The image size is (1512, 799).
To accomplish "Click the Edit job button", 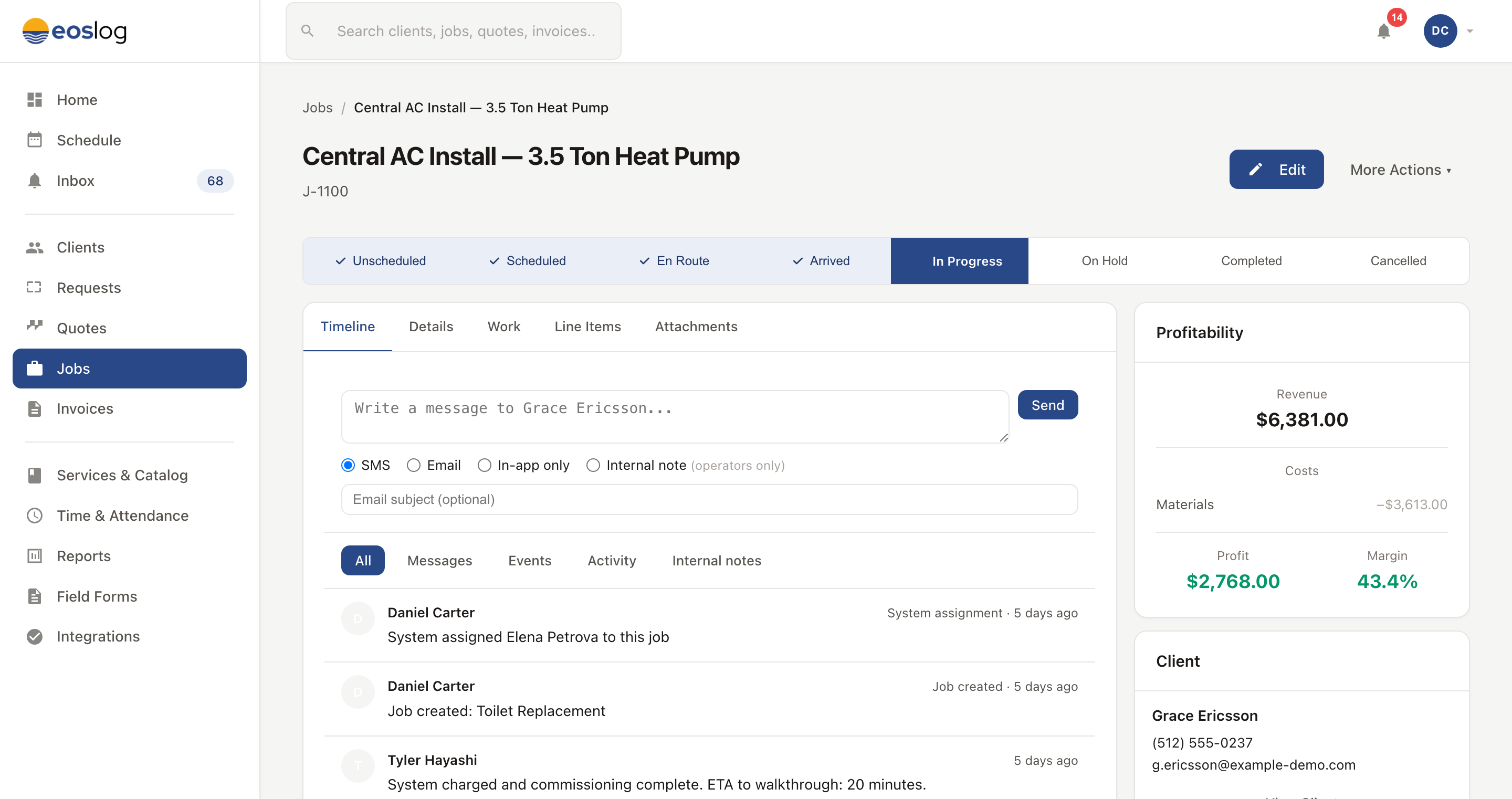I will coord(1276,170).
